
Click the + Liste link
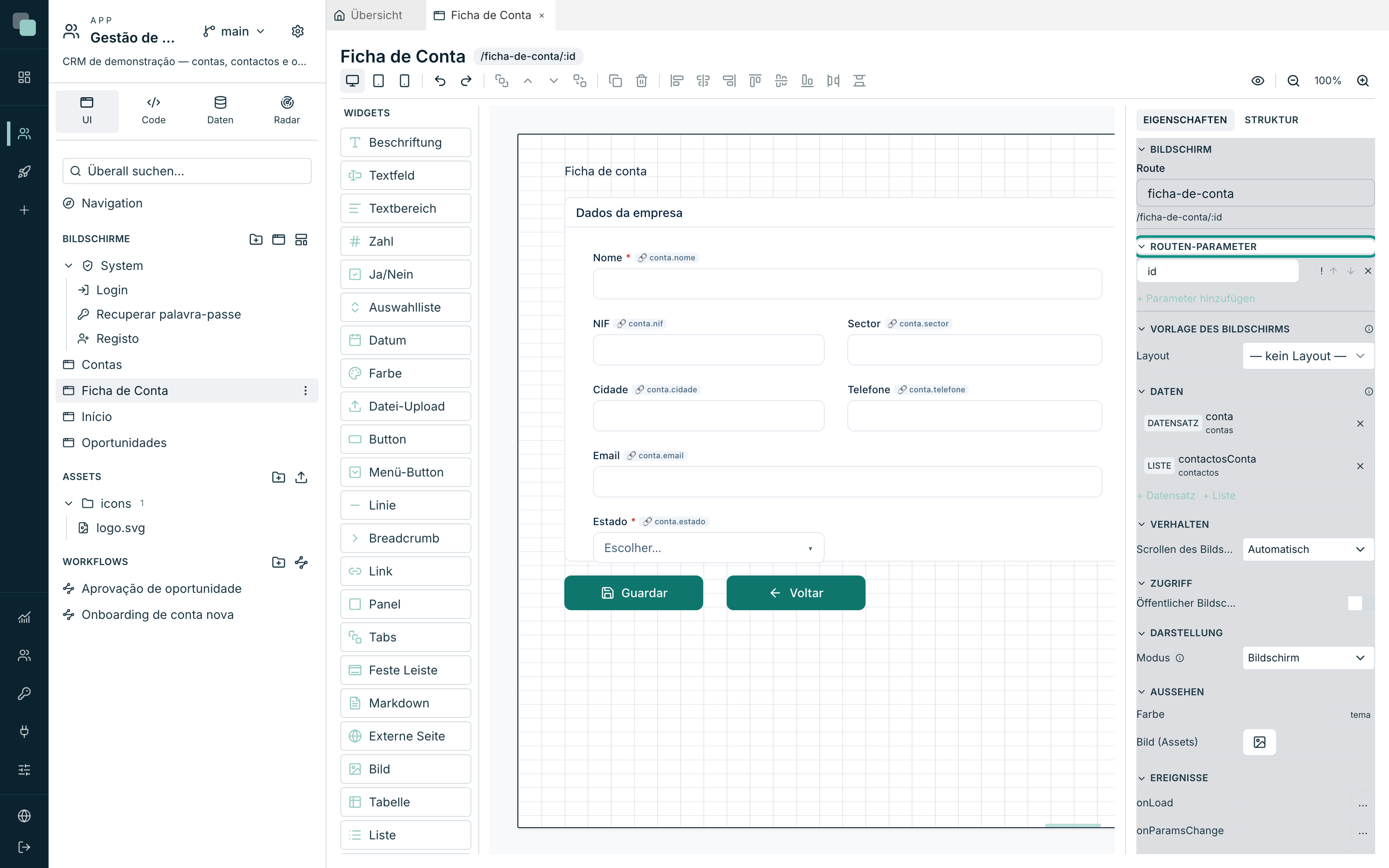click(x=1219, y=496)
